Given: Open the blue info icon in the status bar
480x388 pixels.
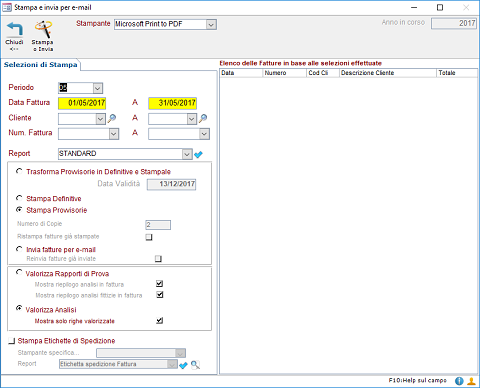Looking at the screenshot, I should [x=459, y=381].
